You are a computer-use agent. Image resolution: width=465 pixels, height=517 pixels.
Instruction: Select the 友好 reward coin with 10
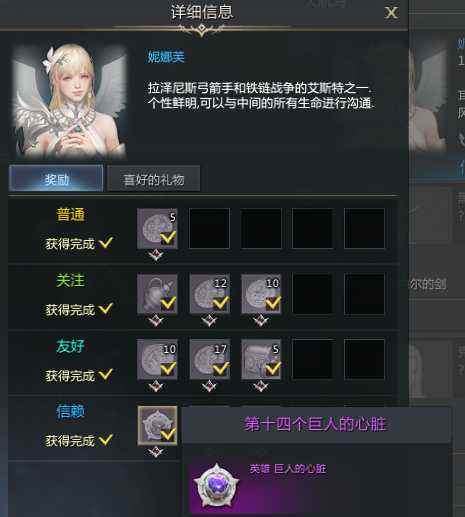point(157,359)
